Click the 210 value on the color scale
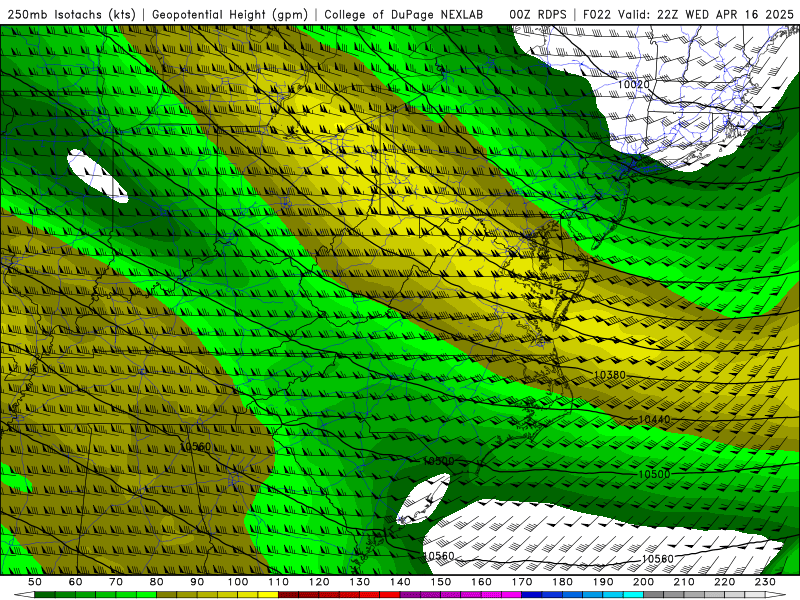This screenshot has height=600, width=800. point(684,582)
